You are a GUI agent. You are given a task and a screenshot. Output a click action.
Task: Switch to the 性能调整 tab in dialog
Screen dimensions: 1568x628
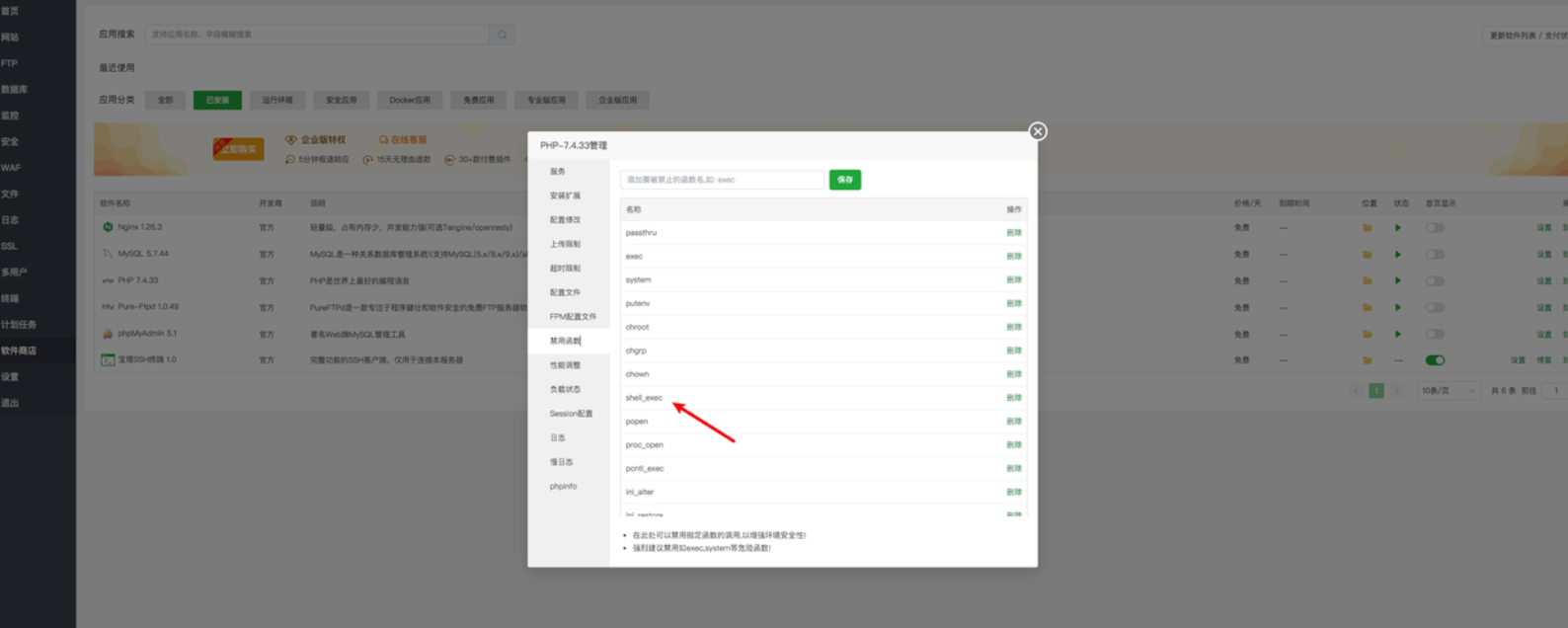click(565, 365)
